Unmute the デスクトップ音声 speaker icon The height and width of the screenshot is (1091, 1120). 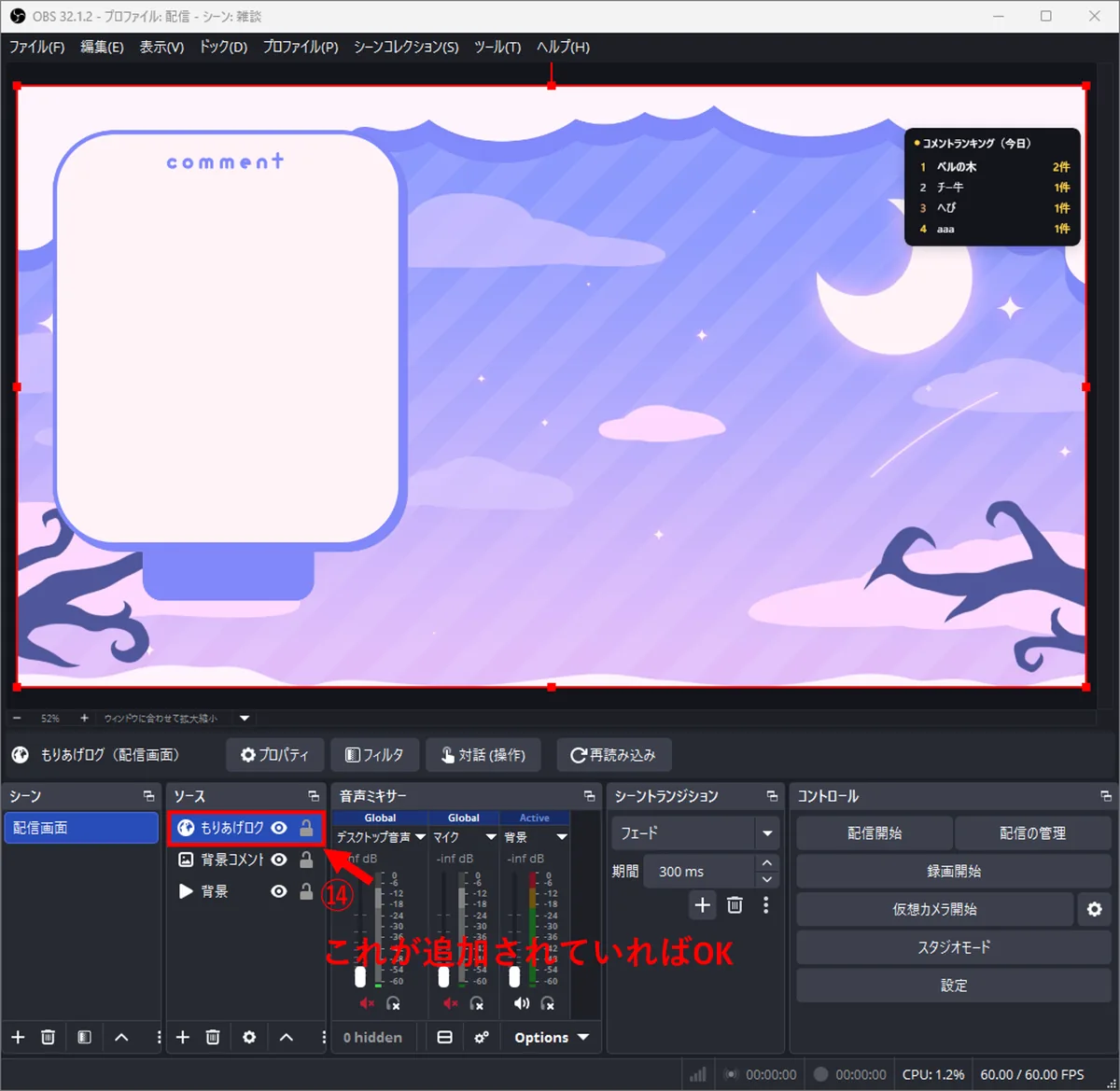[x=367, y=1003]
